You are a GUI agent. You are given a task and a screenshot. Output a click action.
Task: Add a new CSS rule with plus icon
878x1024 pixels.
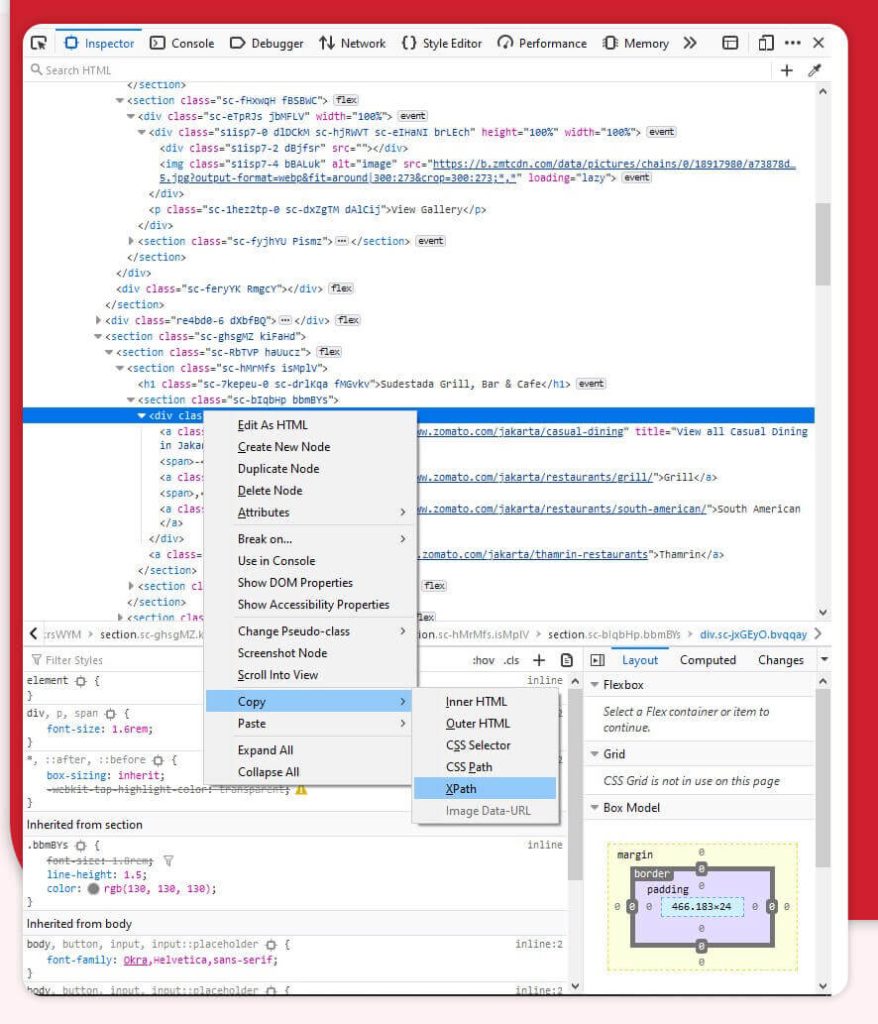[538, 659]
